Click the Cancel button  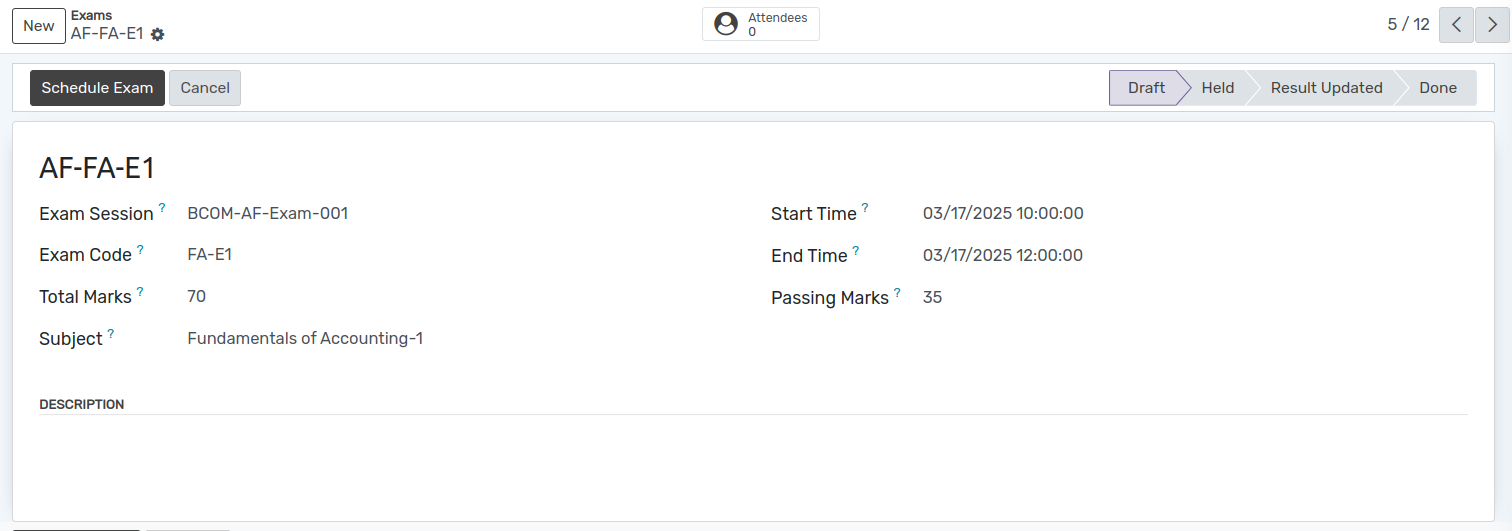(x=205, y=88)
